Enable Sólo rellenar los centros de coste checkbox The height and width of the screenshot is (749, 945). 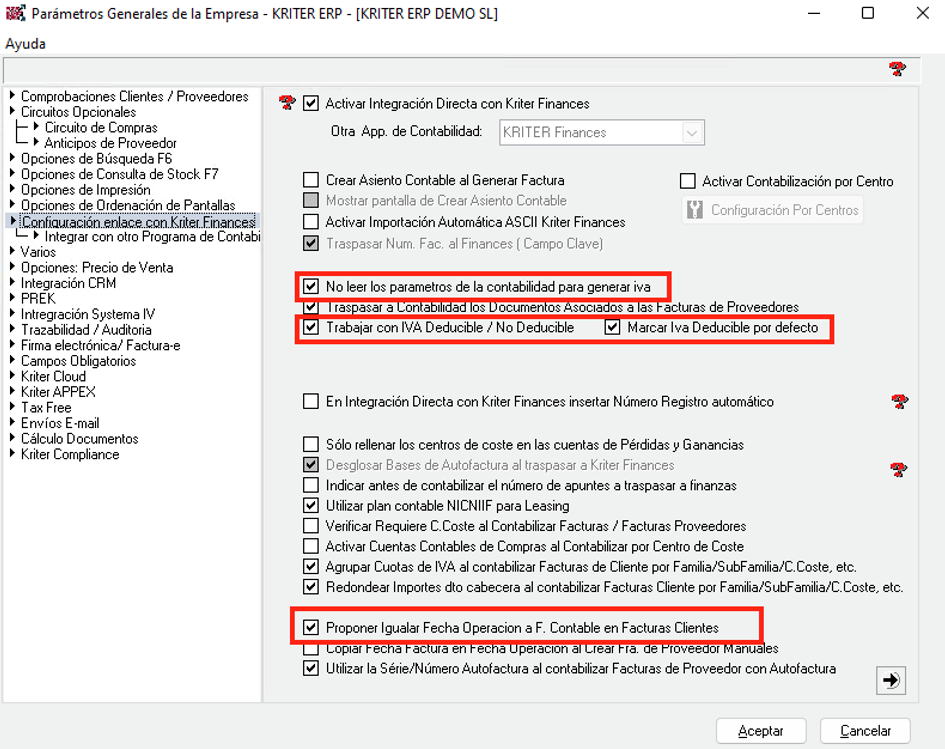coord(311,444)
